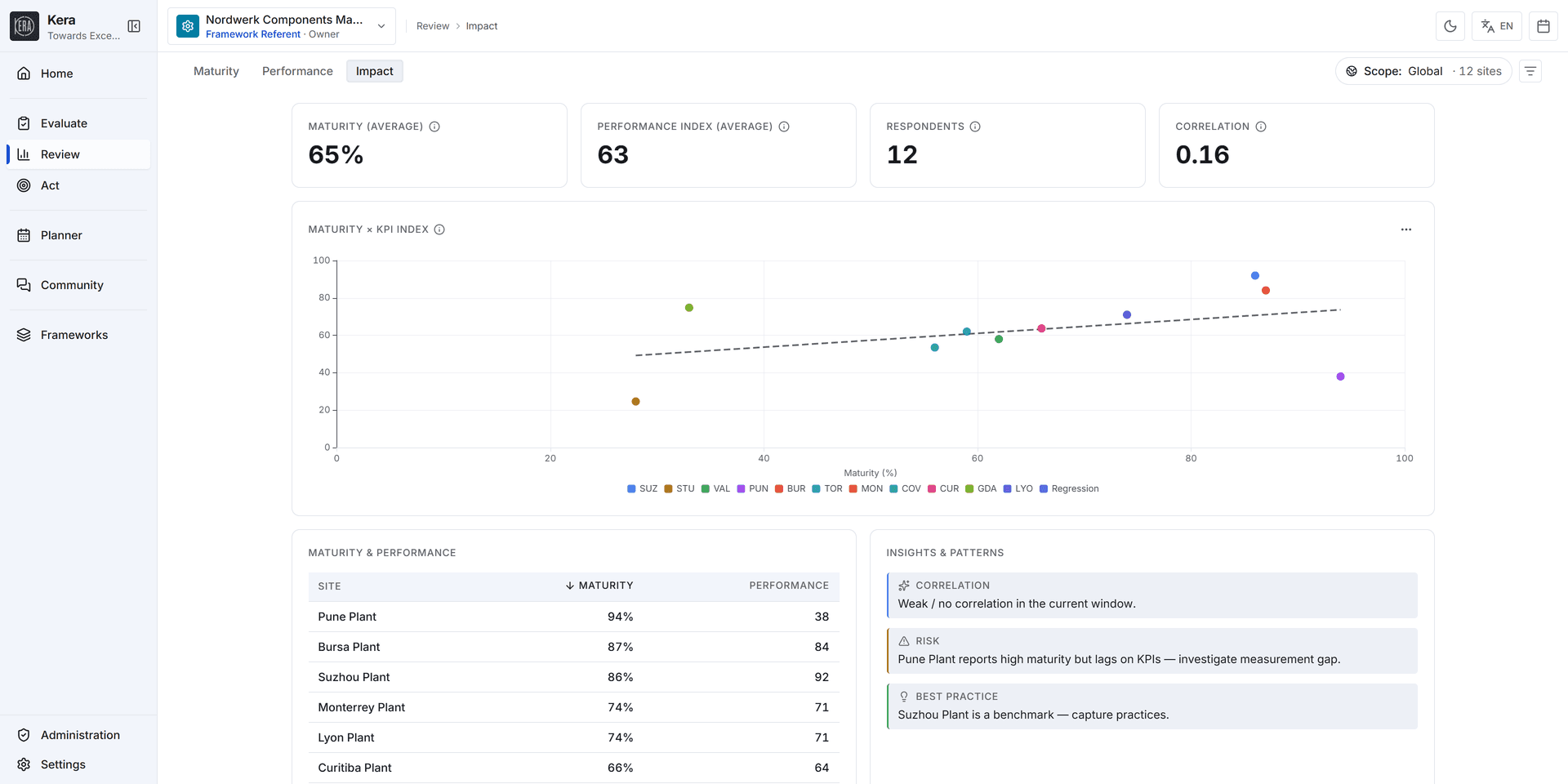Open the calendar icon in top bar
This screenshot has width=1568, height=784.
(x=1543, y=26)
